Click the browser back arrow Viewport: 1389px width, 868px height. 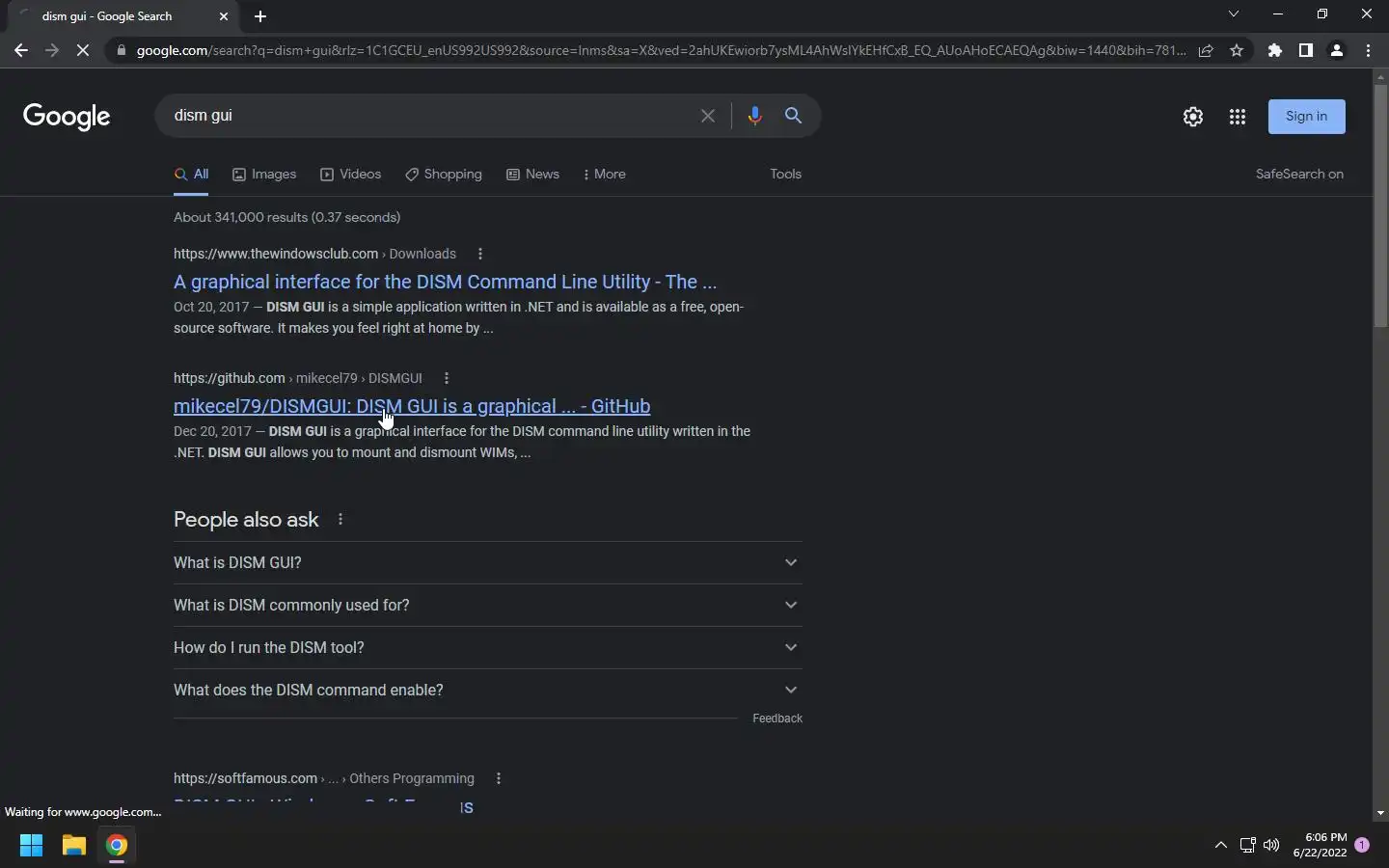click(x=21, y=50)
